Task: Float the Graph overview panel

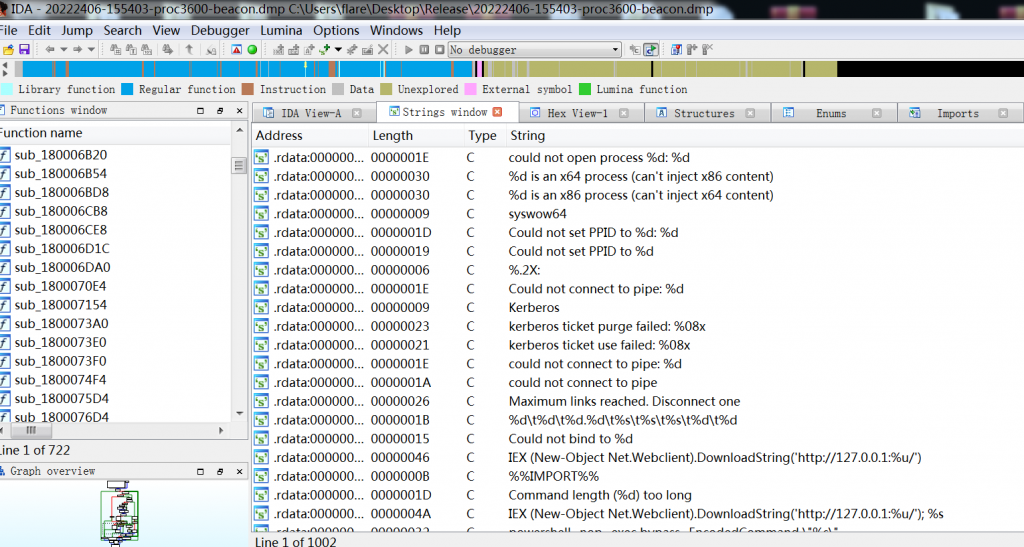Action: pos(219,471)
